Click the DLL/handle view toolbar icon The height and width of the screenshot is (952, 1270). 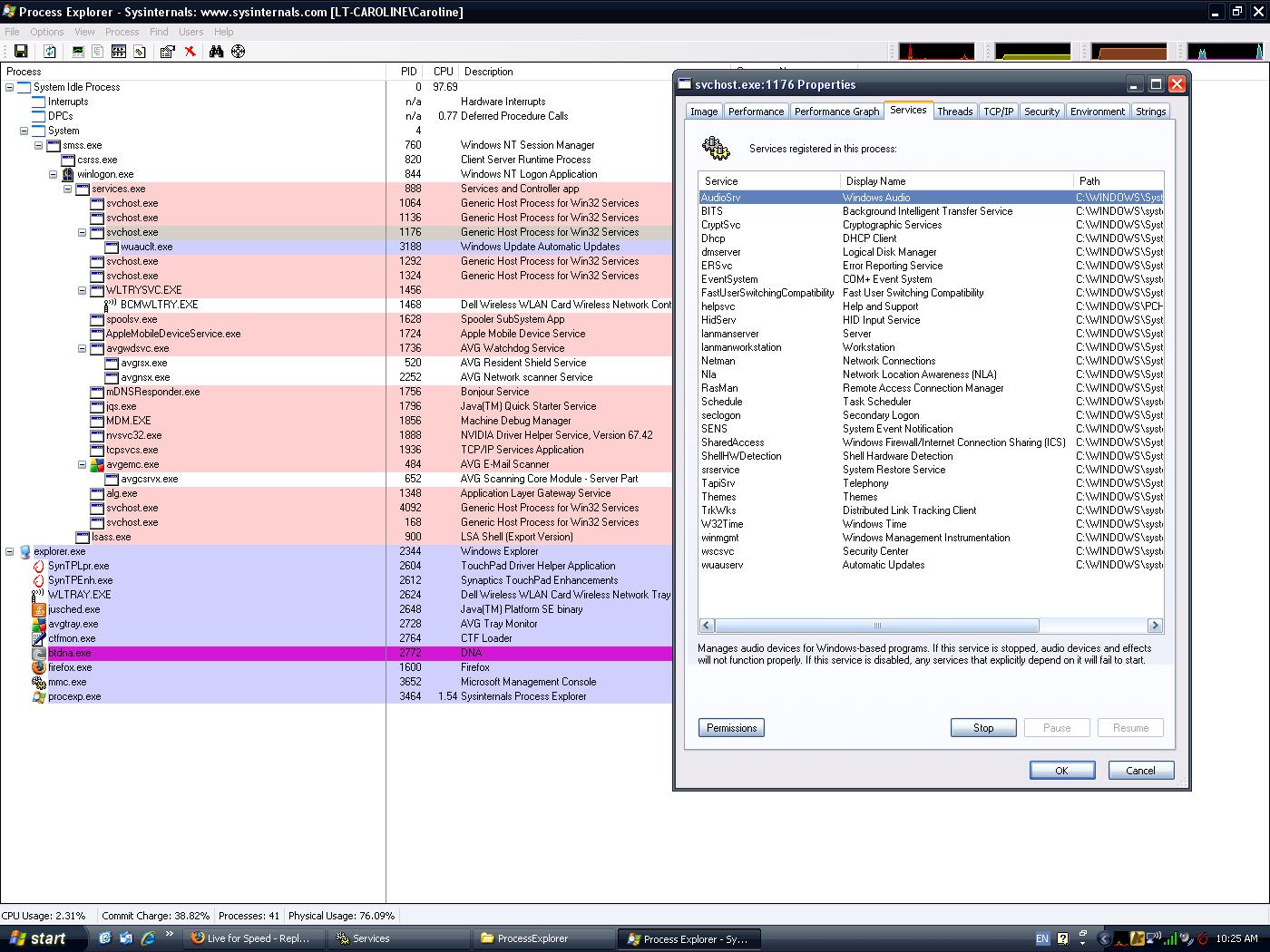[140, 52]
